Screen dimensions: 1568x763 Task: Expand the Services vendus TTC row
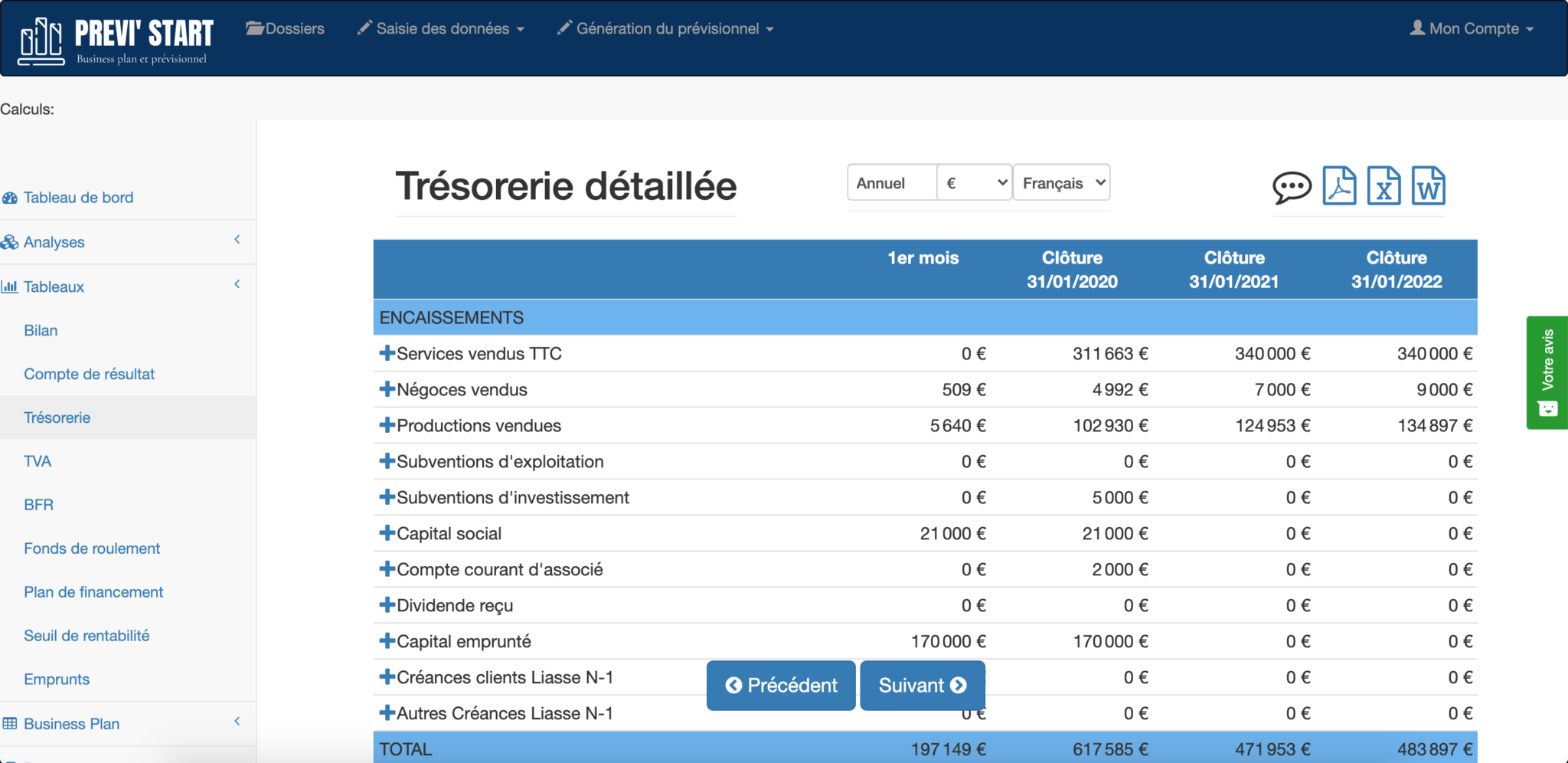point(386,353)
